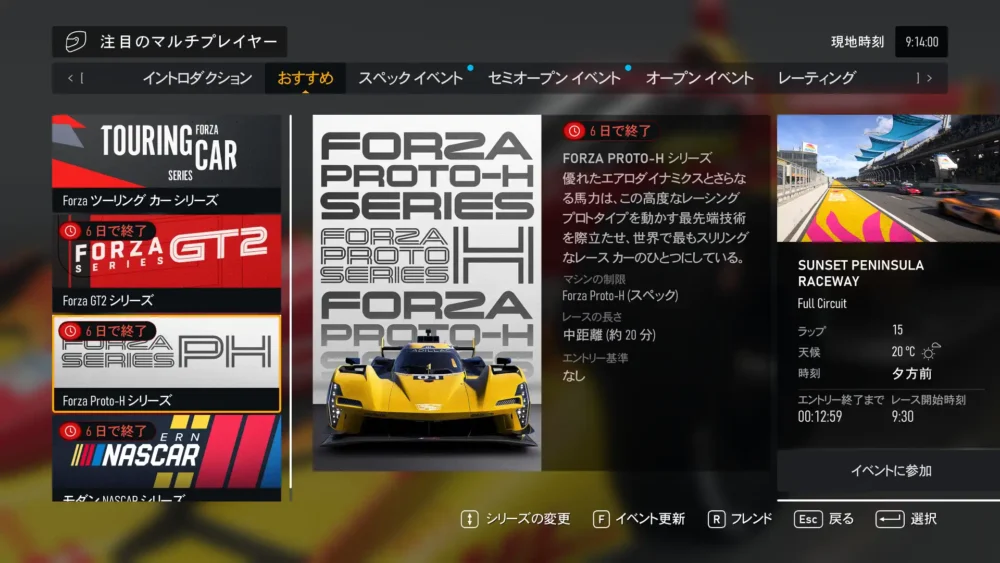Go to the オープン イベント tab
This screenshot has height=563, width=1000.
700,78
